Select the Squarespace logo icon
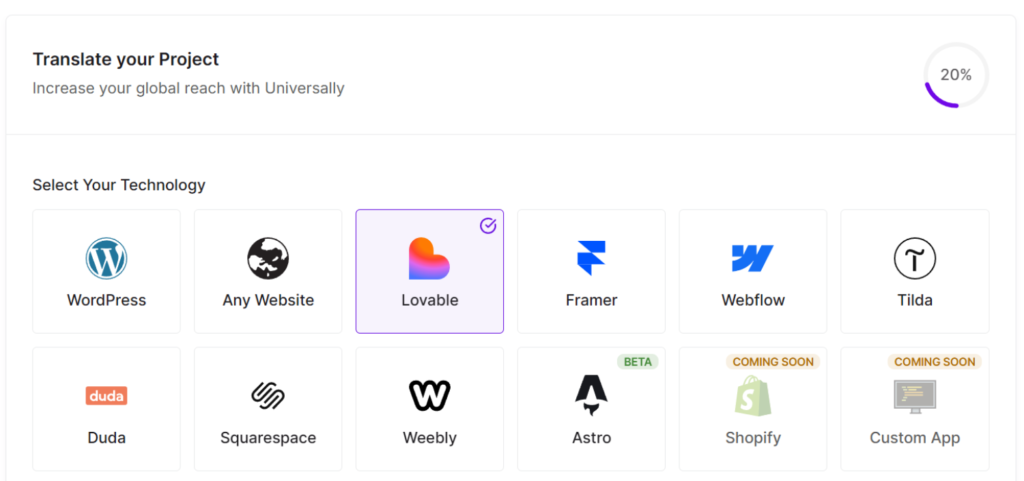Image resolution: width=1024 pixels, height=481 pixels. click(268, 396)
